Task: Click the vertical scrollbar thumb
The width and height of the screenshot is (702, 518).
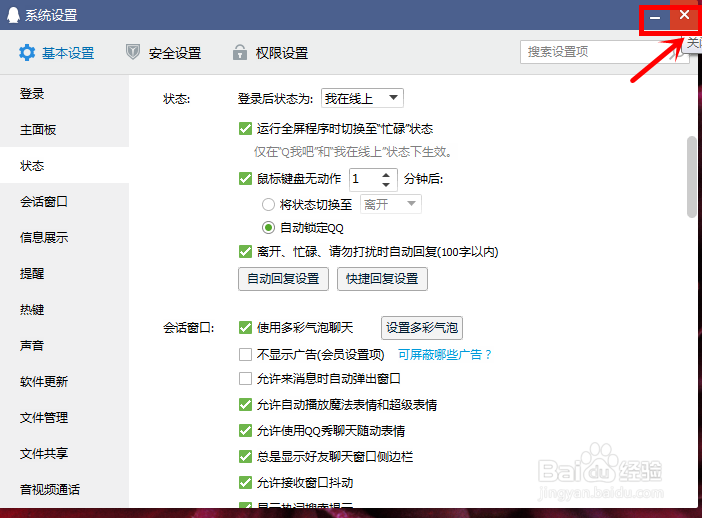Action: pos(692,177)
